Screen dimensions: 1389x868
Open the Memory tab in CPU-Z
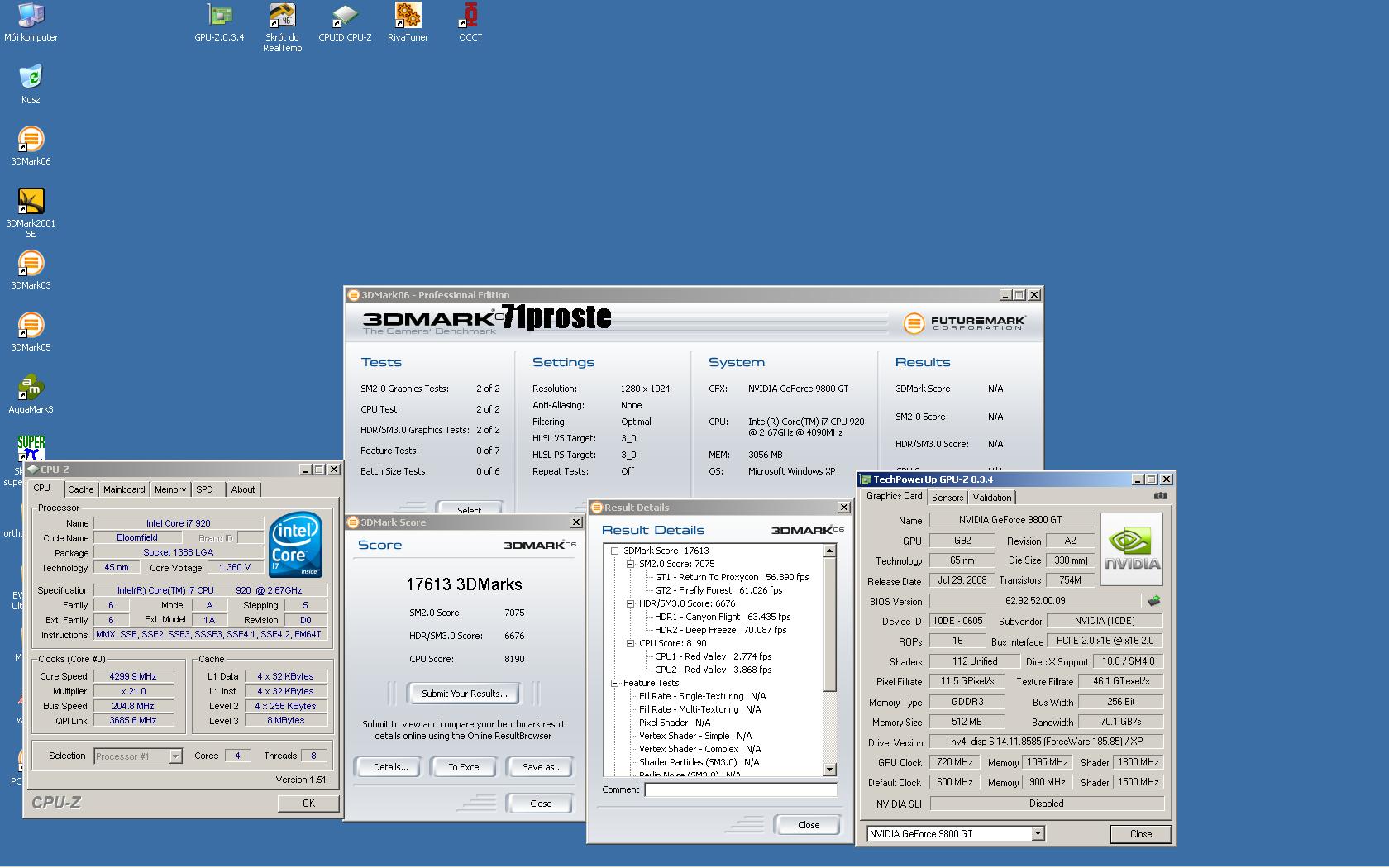pos(170,489)
